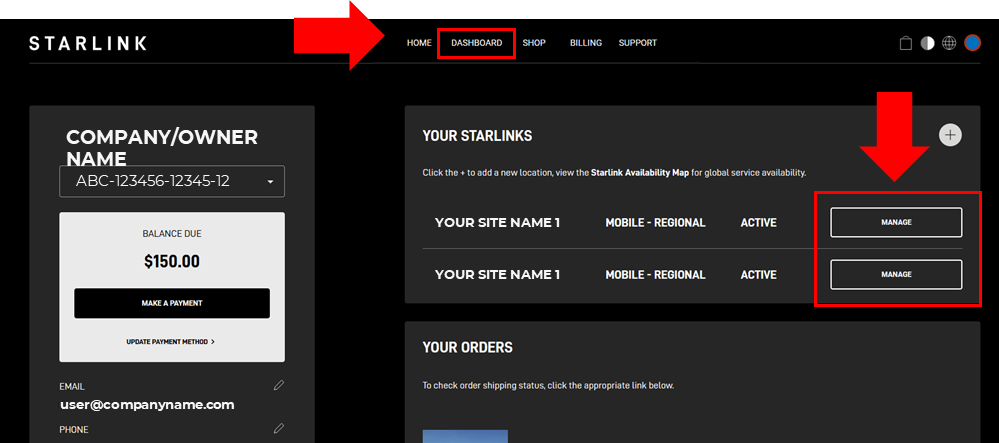This screenshot has width=999, height=443.
Task: Click the YOUR STARLINKS heading
Action: (477, 136)
